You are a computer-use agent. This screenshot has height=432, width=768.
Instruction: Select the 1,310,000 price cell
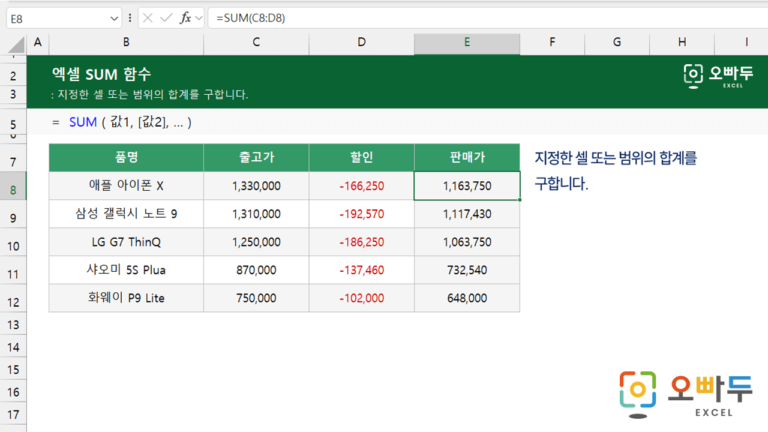click(x=256, y=214)
